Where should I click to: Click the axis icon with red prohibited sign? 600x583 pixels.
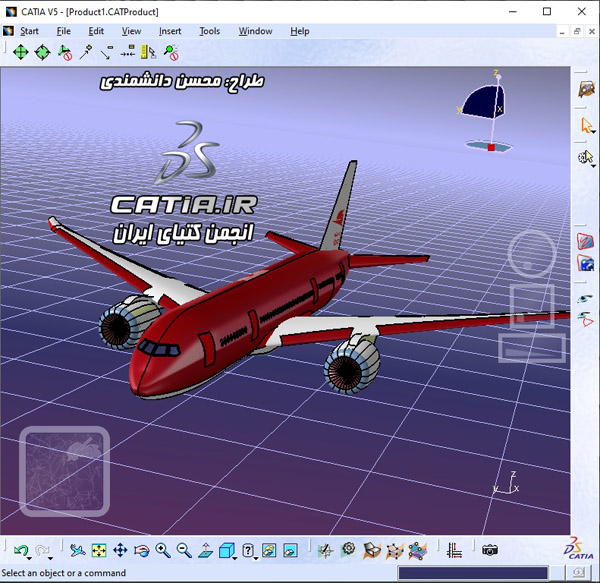65,52
